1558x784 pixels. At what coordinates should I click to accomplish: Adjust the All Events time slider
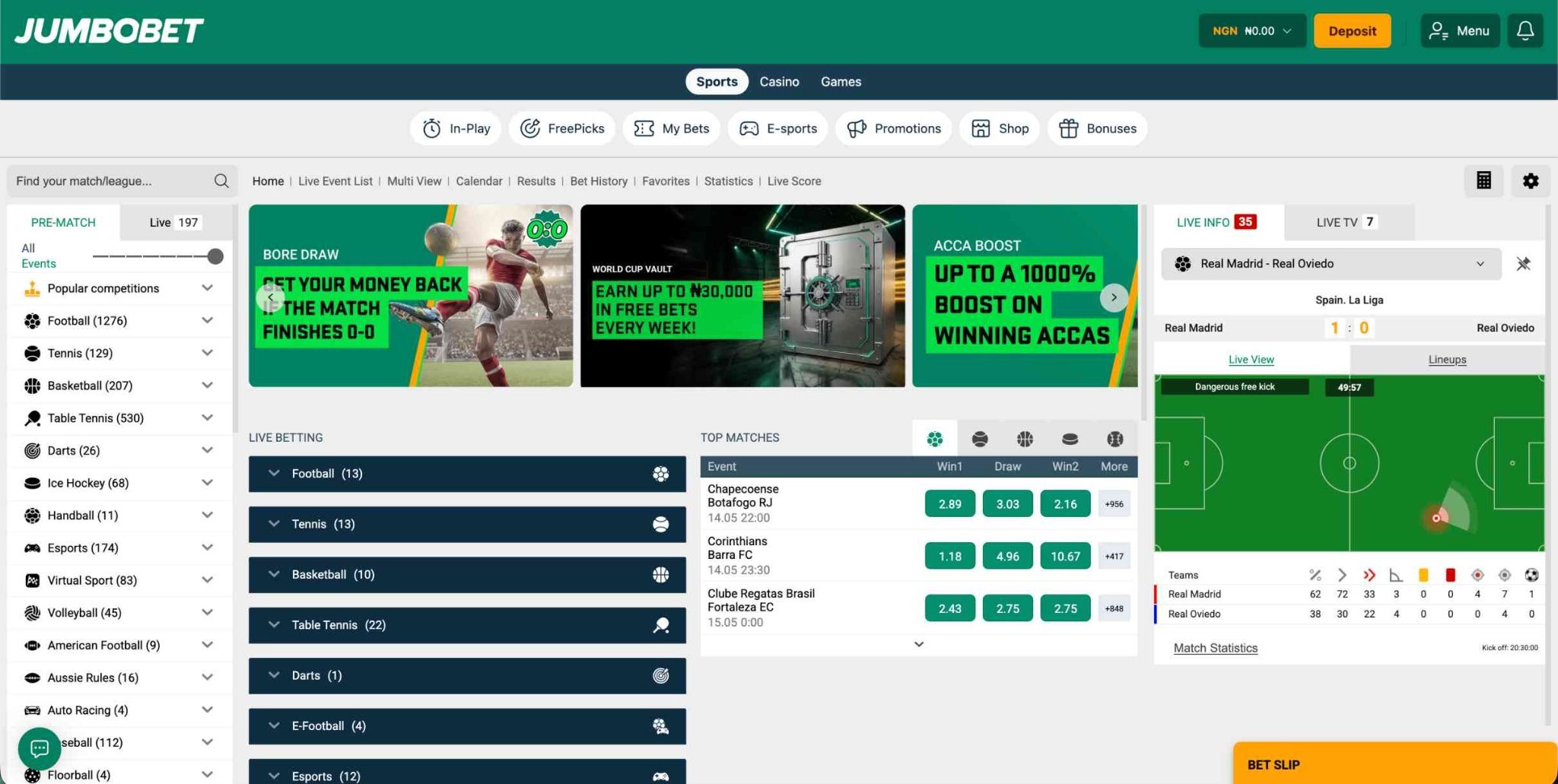(215, 256)
